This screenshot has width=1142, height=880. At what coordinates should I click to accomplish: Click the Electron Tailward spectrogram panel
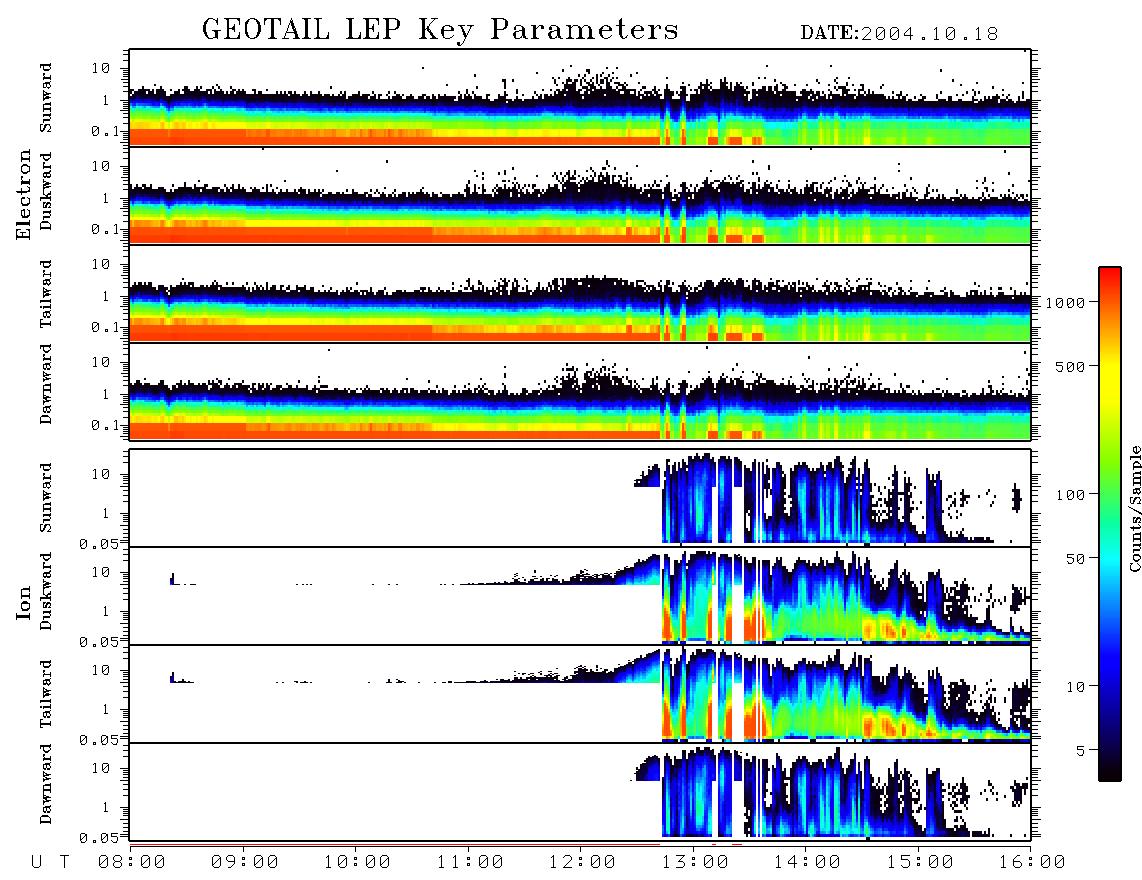(x=580, y=294)
